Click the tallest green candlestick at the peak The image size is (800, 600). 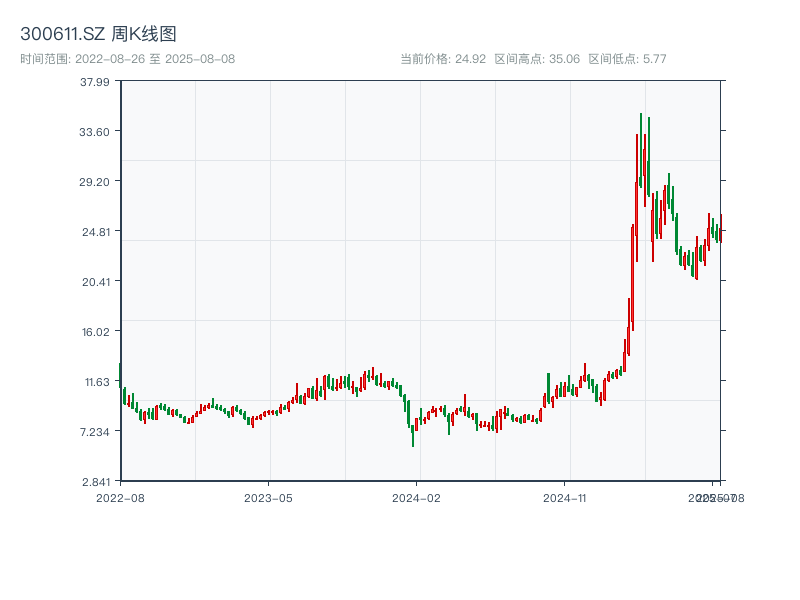(x=641, y=150)
